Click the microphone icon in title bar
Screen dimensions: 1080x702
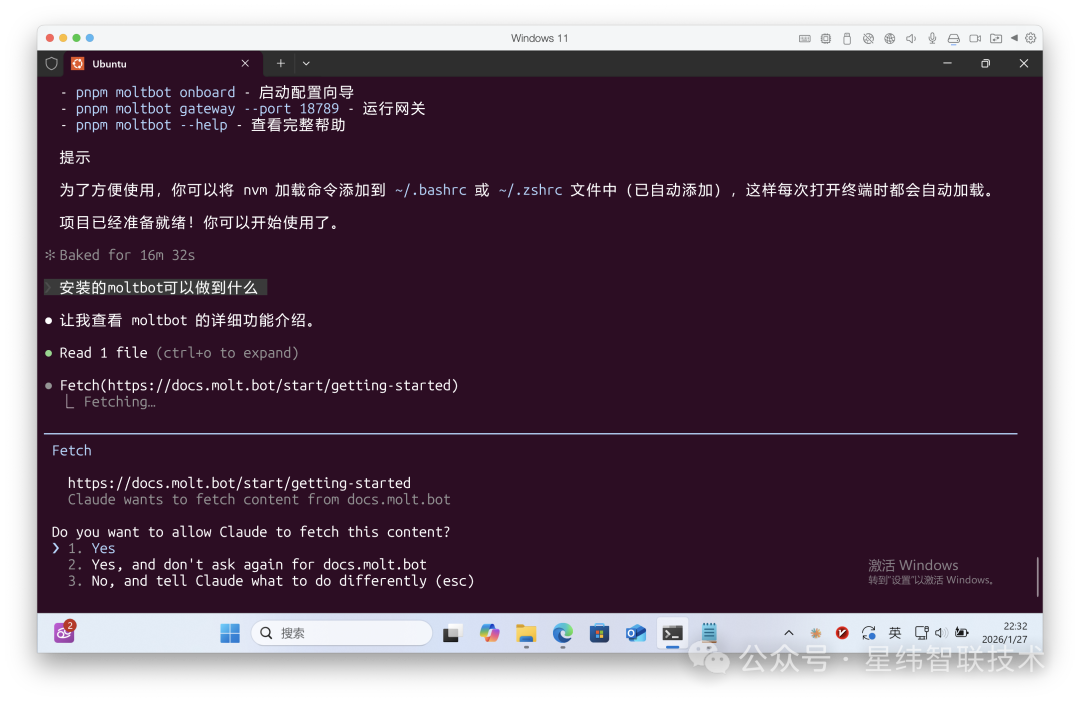point(932,38)
